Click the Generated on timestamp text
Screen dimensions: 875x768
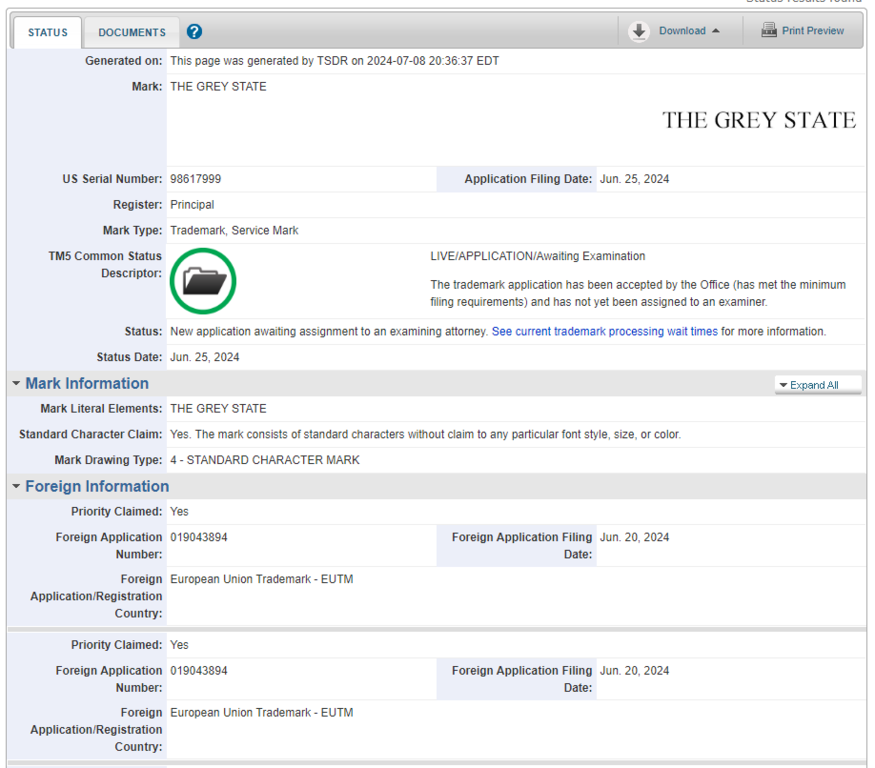pos(335,61)
